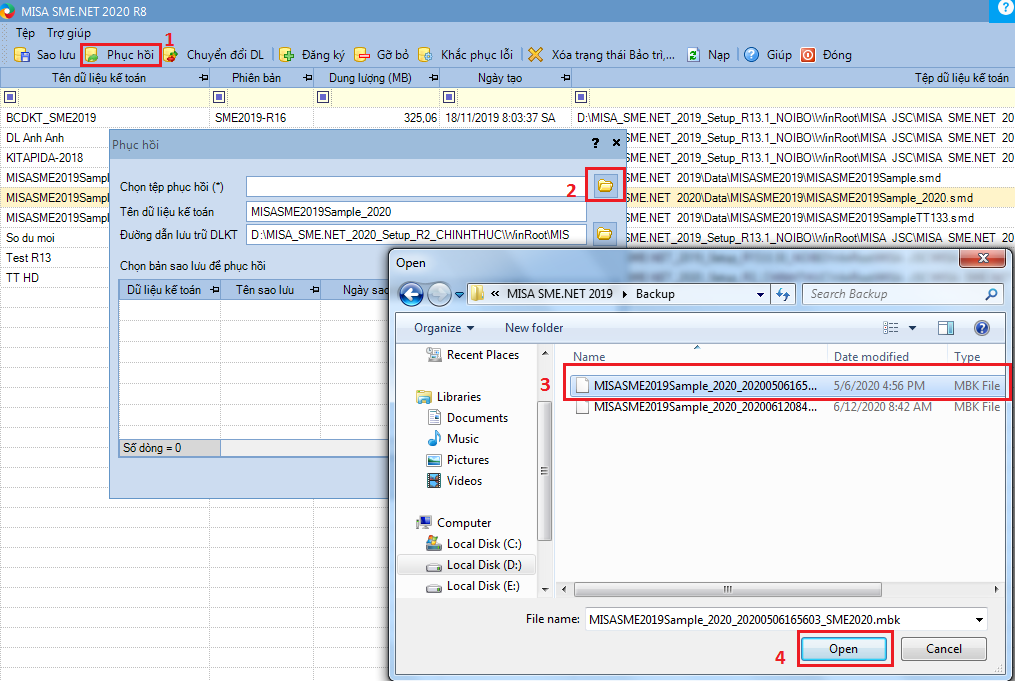Select Local Disk (C:)
Viewport: 1015px width, 681px height.
click(474, 544)
